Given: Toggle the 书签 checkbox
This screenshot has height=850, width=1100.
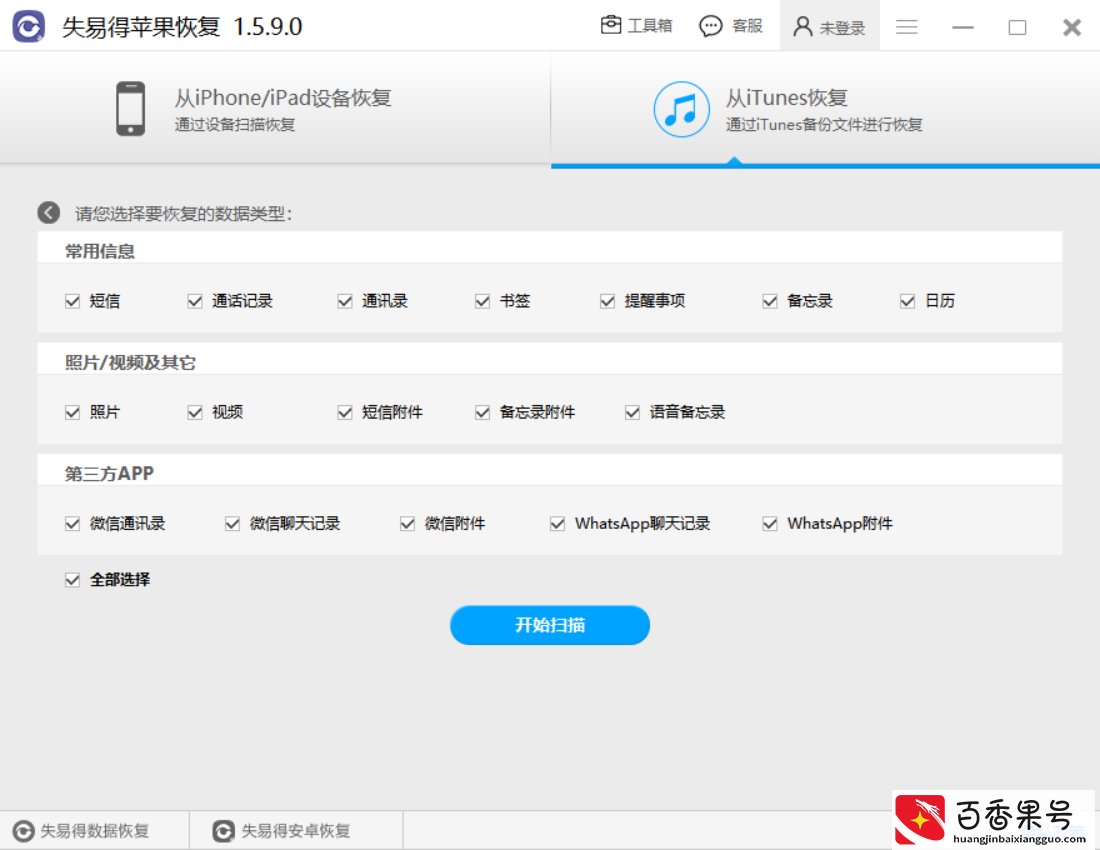Looking at the screenshot, I should point(482,301).
